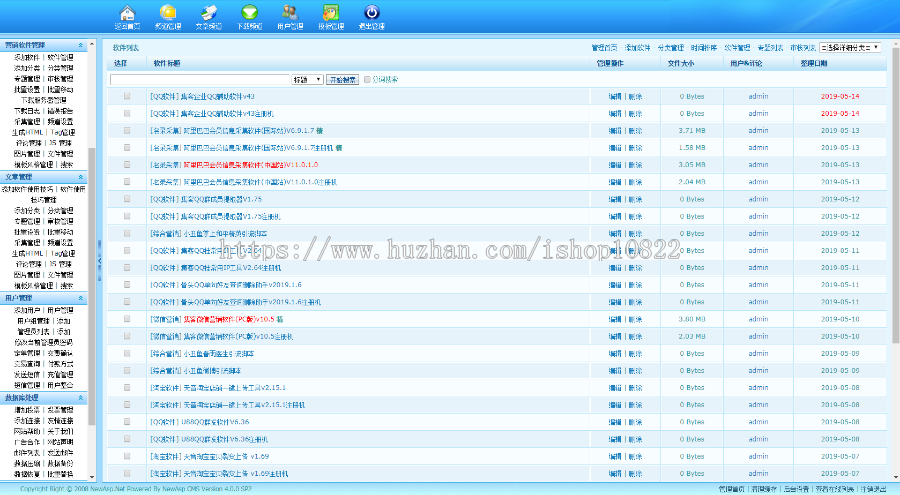Click the blue power exit icon
This screenshot has height=495, width=900.
(x=371, y=13)
